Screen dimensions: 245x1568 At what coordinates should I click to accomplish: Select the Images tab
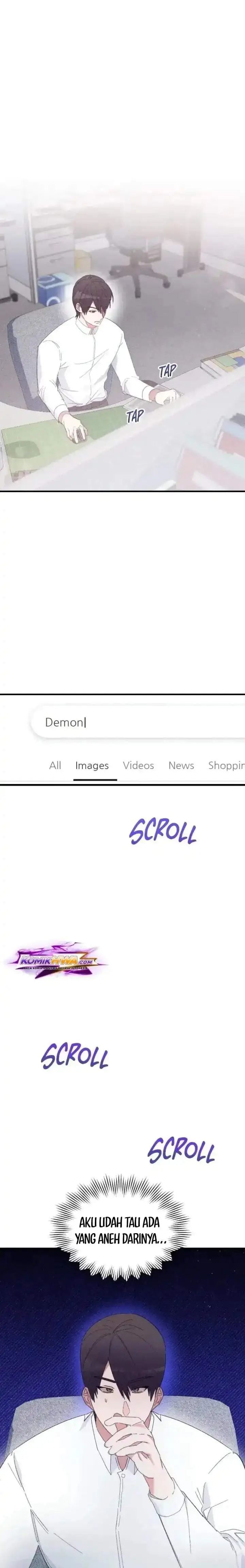[x=92, y=765]
